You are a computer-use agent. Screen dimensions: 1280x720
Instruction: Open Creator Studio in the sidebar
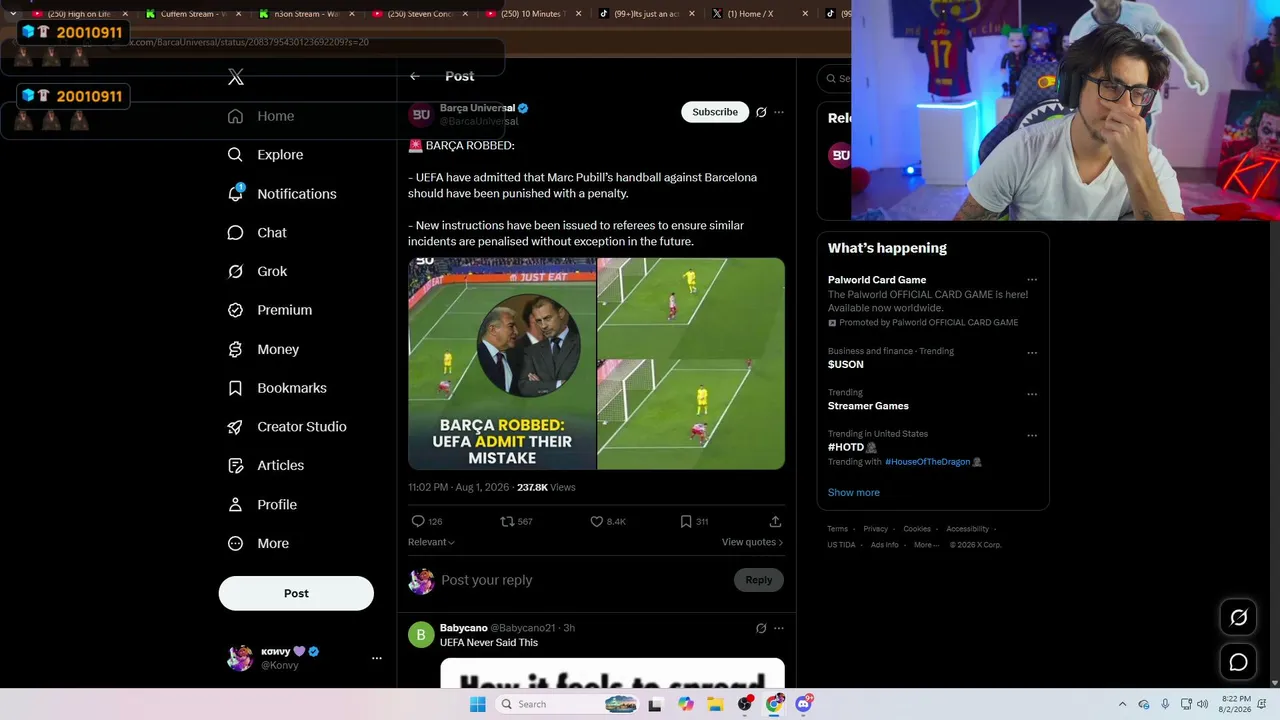(287, 427)
